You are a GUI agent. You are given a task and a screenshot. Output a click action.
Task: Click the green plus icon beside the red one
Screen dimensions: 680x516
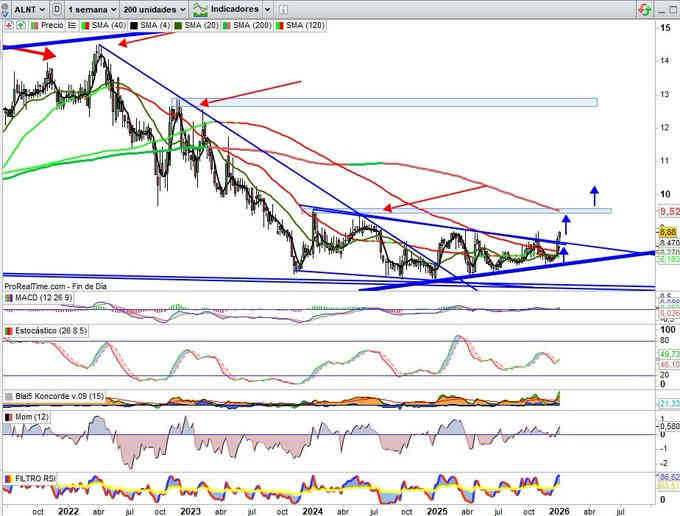[19, 23]
